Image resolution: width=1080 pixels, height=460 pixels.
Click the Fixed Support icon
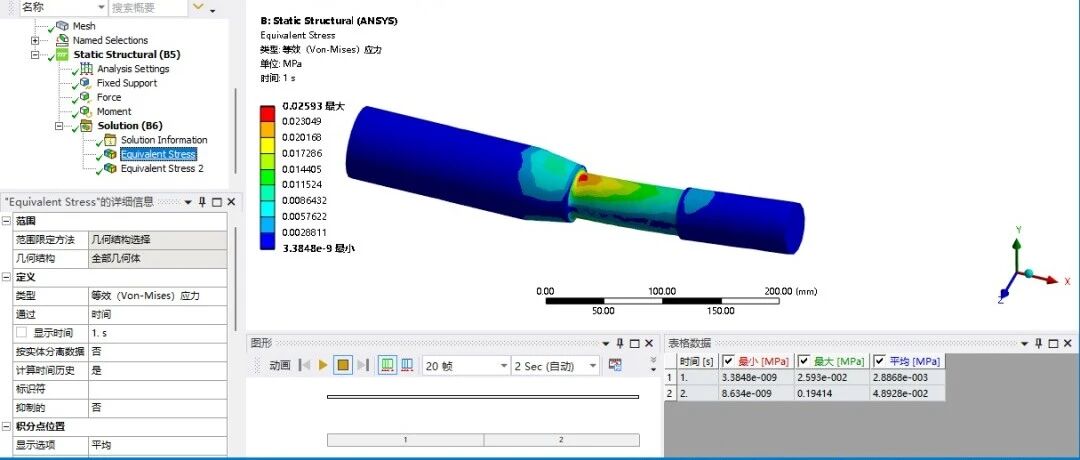point(86,83)
